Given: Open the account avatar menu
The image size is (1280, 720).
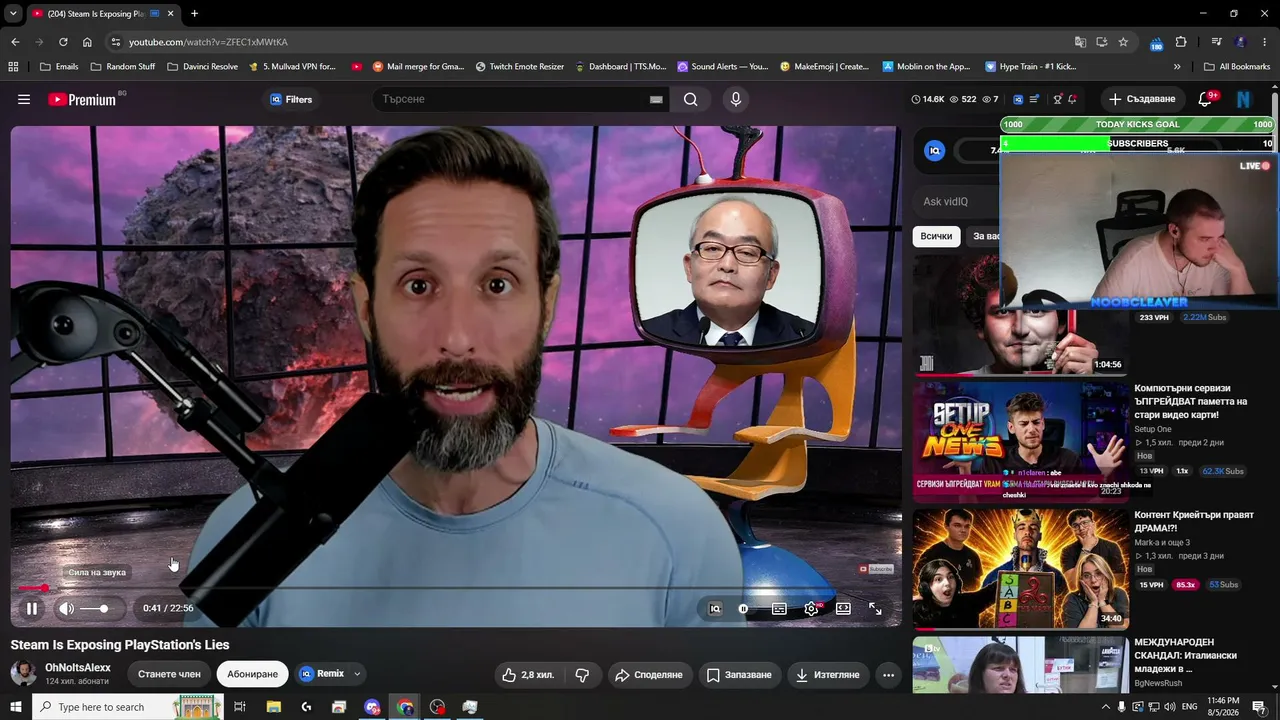Looking at the screenshot, I should click(x=1244, y=99).
